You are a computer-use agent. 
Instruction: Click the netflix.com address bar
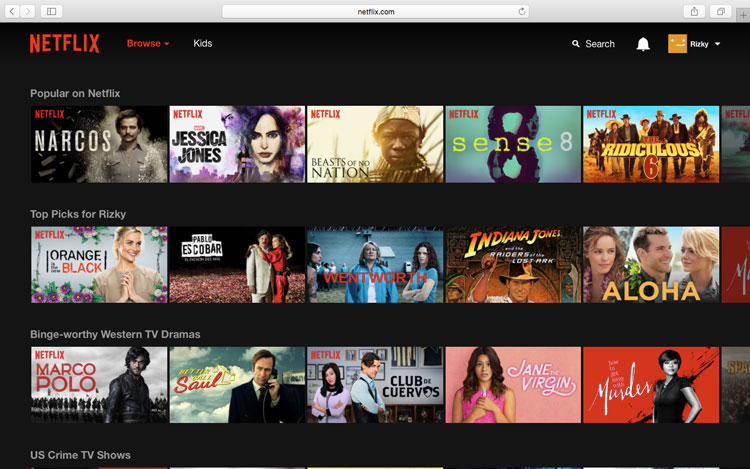375,11
